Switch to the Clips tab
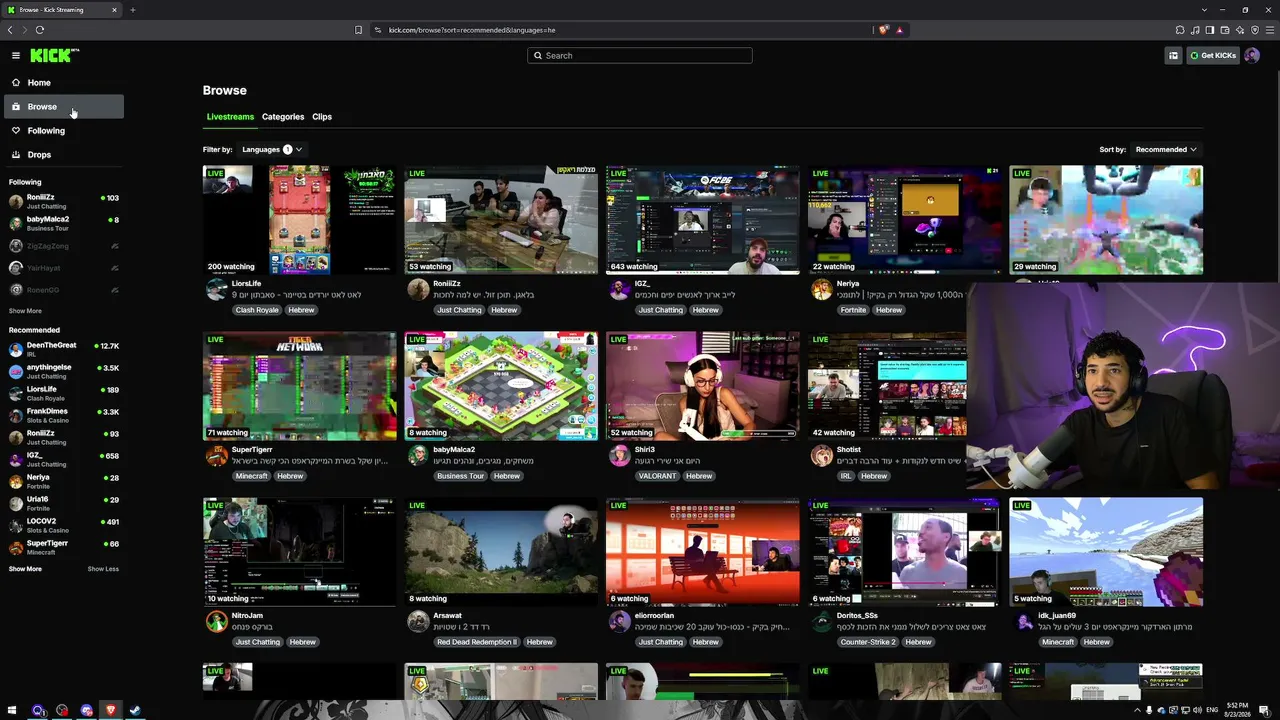This screenshot has width=1280, height=720. tap(322, 117)
